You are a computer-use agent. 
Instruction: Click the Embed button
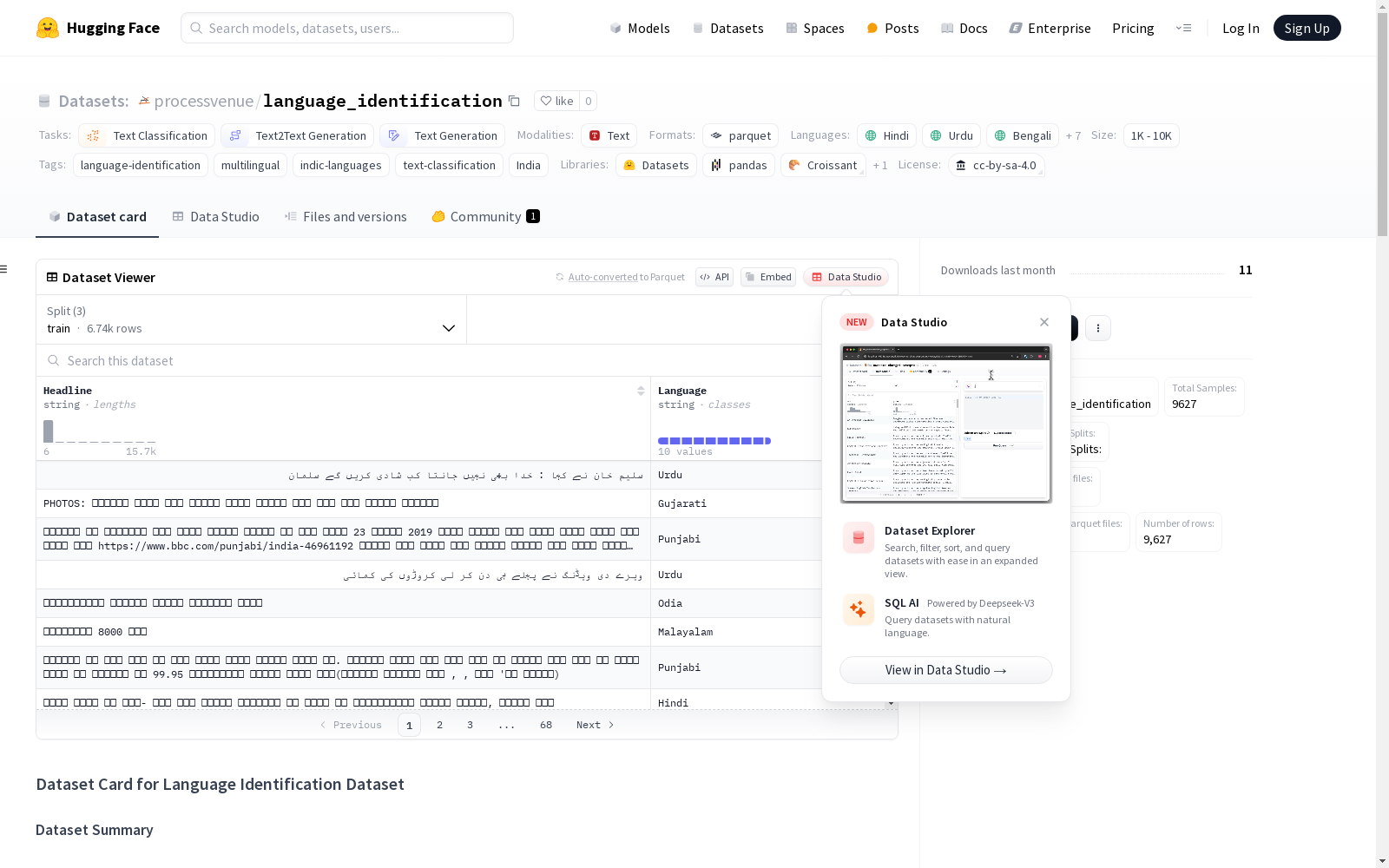(768, 277)
